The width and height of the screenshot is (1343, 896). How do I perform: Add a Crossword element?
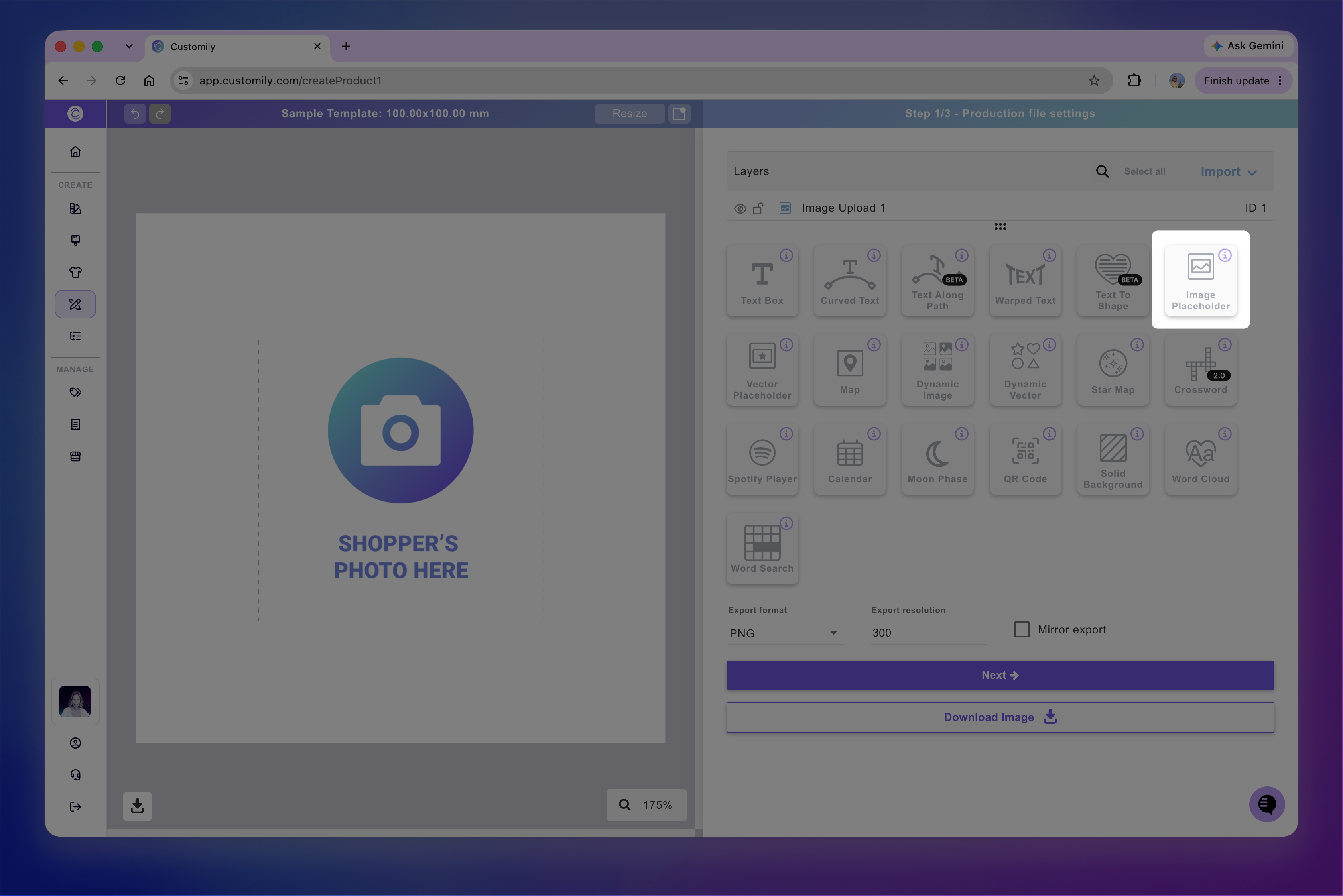pyautogui.click(x=1201, y=370)
